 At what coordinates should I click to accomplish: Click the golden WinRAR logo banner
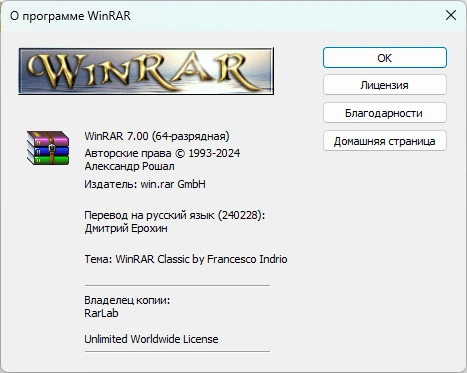[146, 71]
